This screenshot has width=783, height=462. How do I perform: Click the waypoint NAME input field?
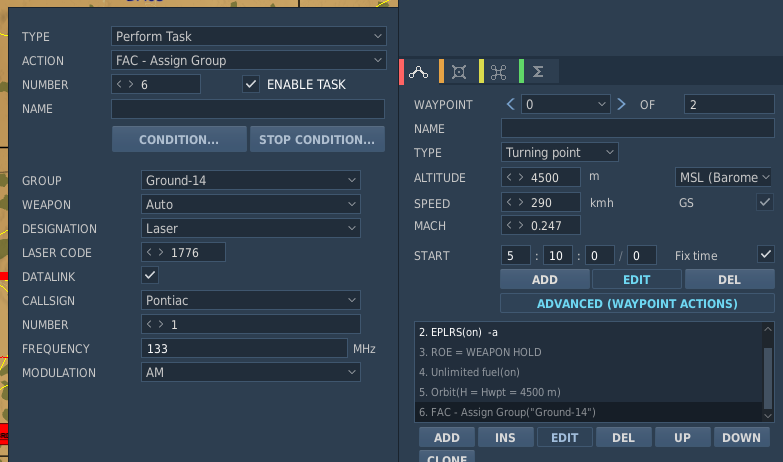tap(638, 128)
